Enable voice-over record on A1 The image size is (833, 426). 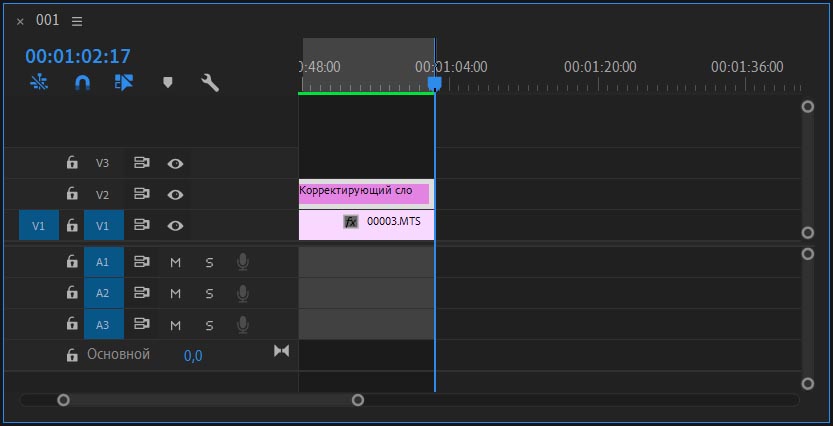pyautogui.click(x=243, y=262)
